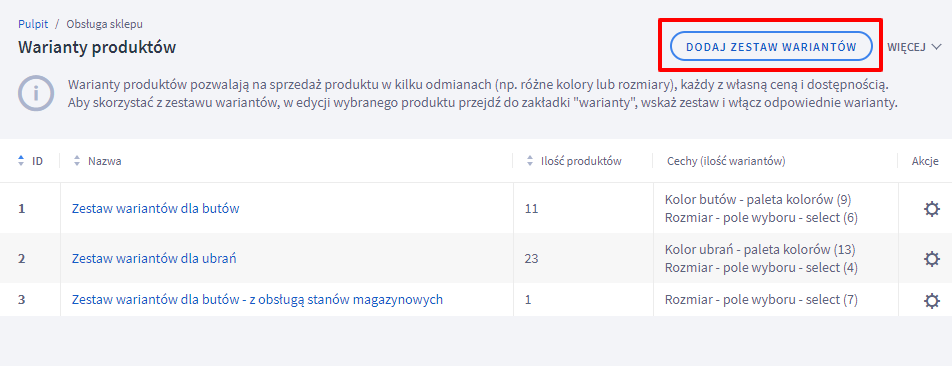Sort table using Nazwa column arrows
This screenshot has width=952, height=366.
(x=76, y=161)
